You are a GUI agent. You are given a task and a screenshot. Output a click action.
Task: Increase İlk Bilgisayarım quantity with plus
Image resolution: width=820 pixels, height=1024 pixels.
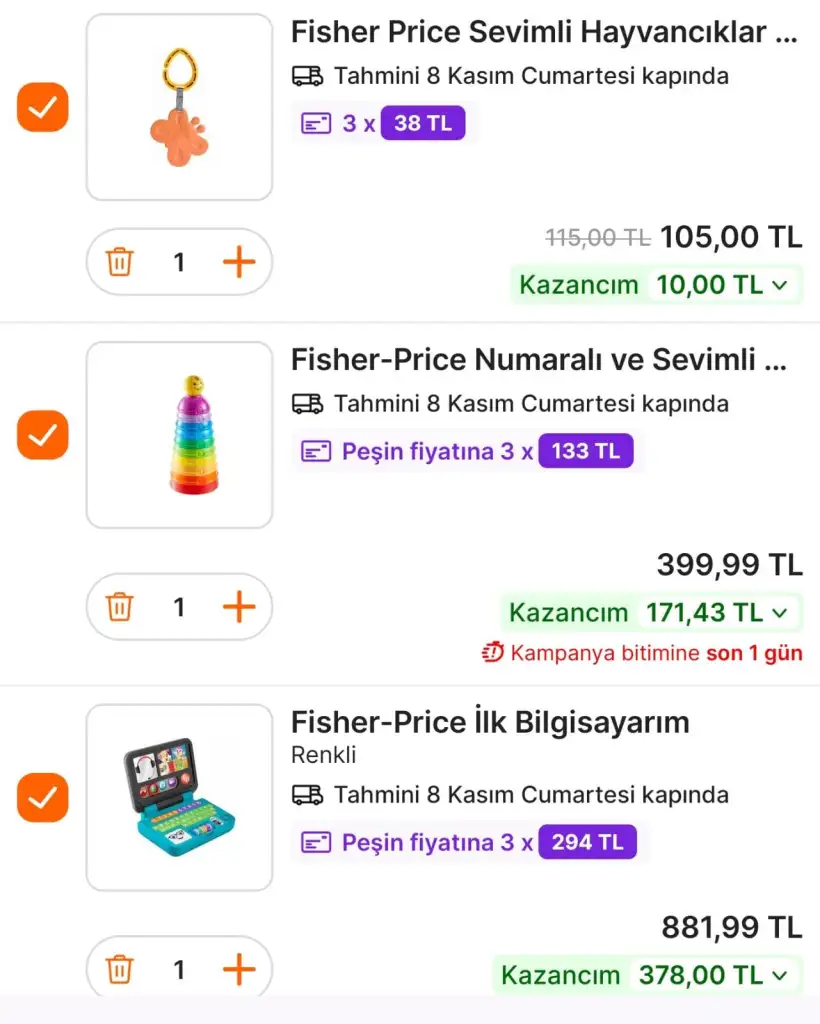(x=238, y=969)
